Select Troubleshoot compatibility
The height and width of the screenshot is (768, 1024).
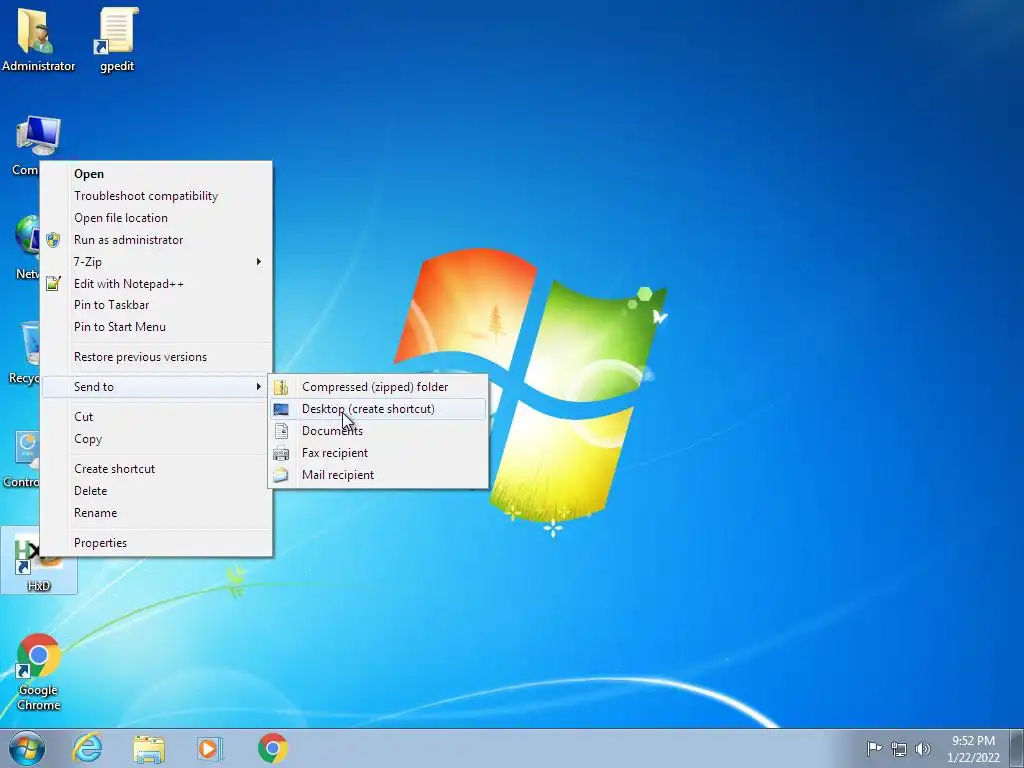[157, 196]
